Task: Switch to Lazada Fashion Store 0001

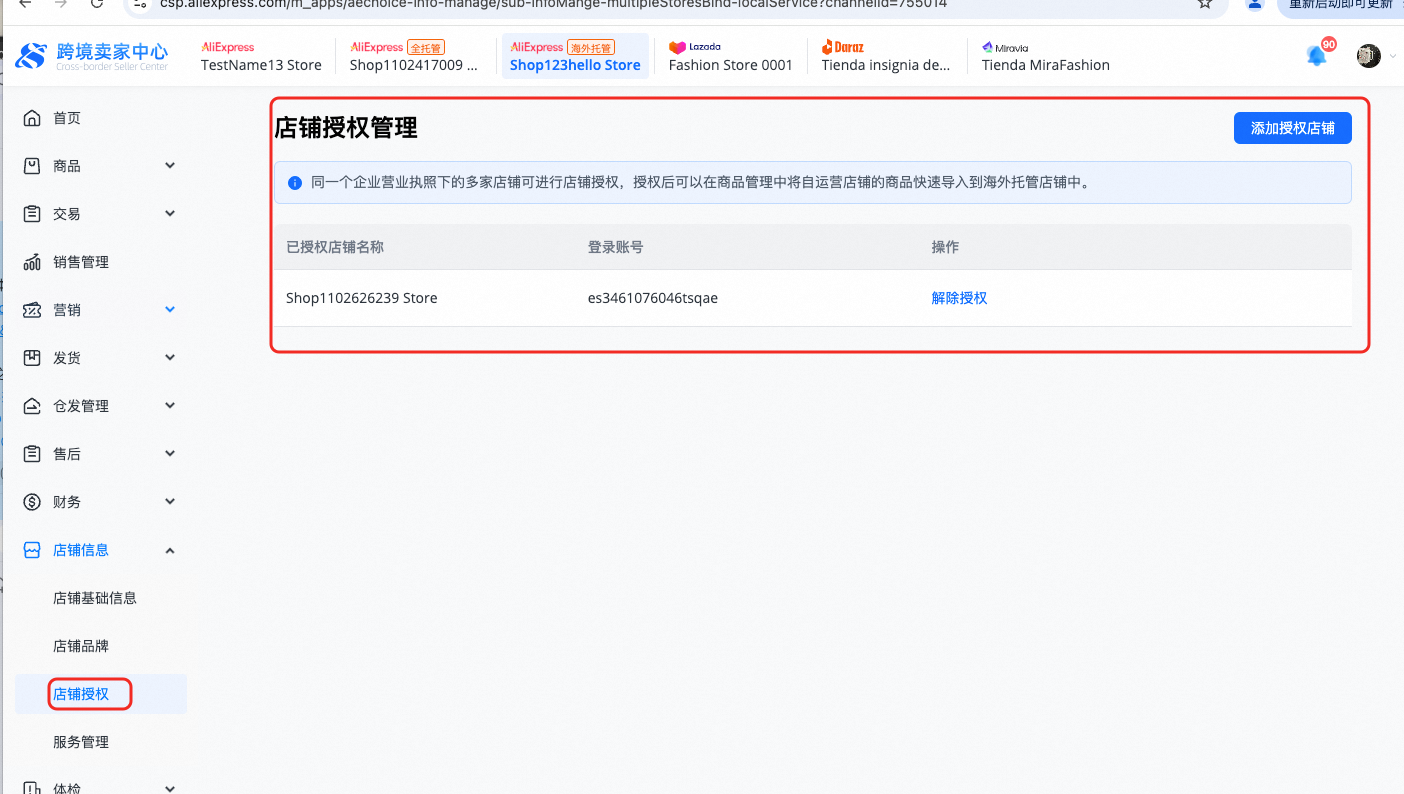Action: point(730,56)
